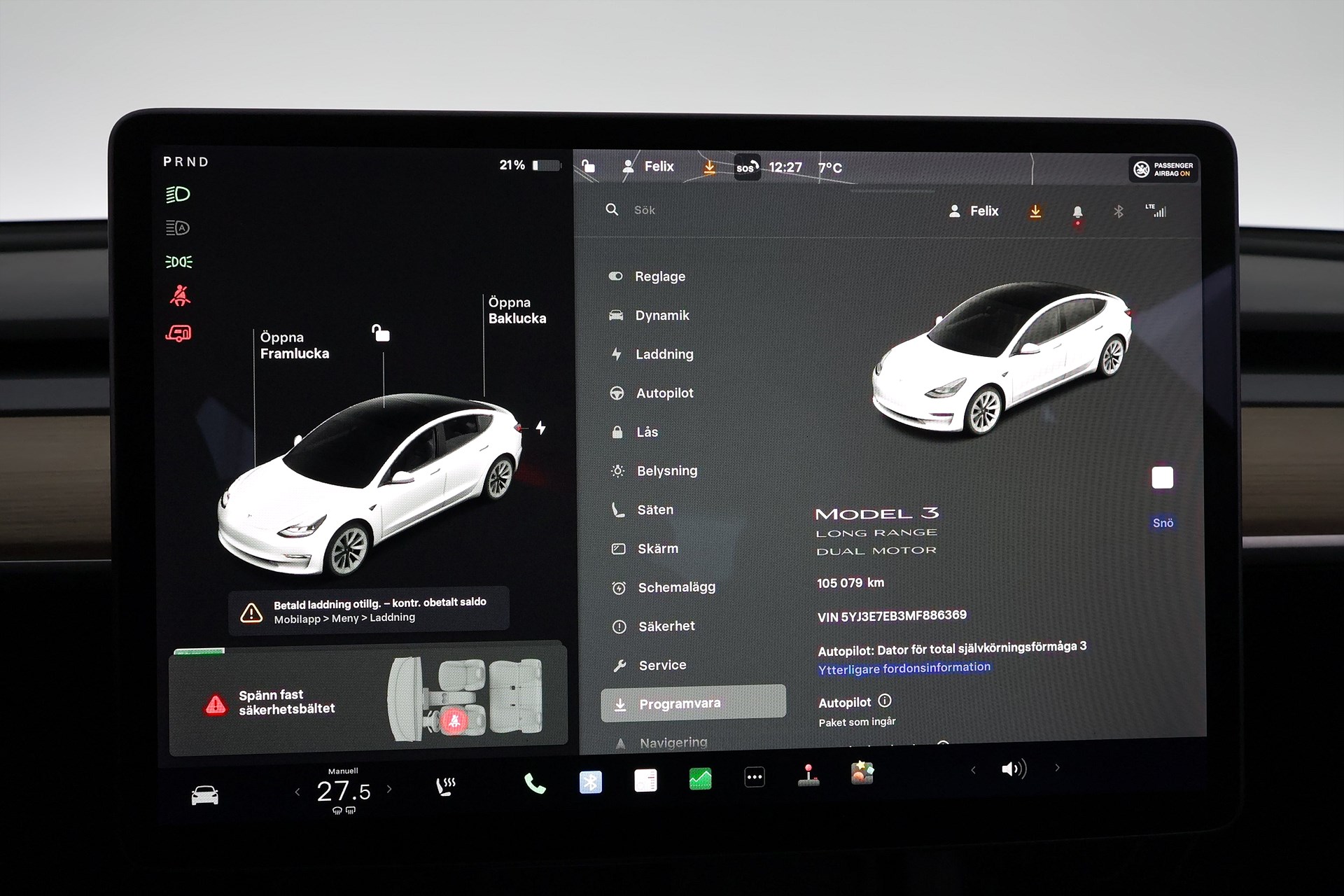Raise volume with right chevron
Screen dimensions: 1344x896
(1057, 768)
